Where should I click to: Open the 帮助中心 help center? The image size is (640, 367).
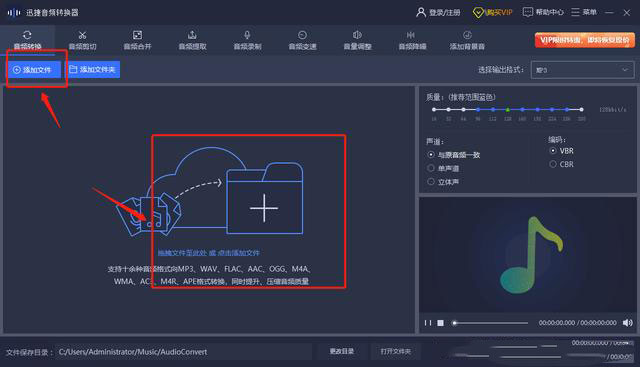[x=543, y=12]
